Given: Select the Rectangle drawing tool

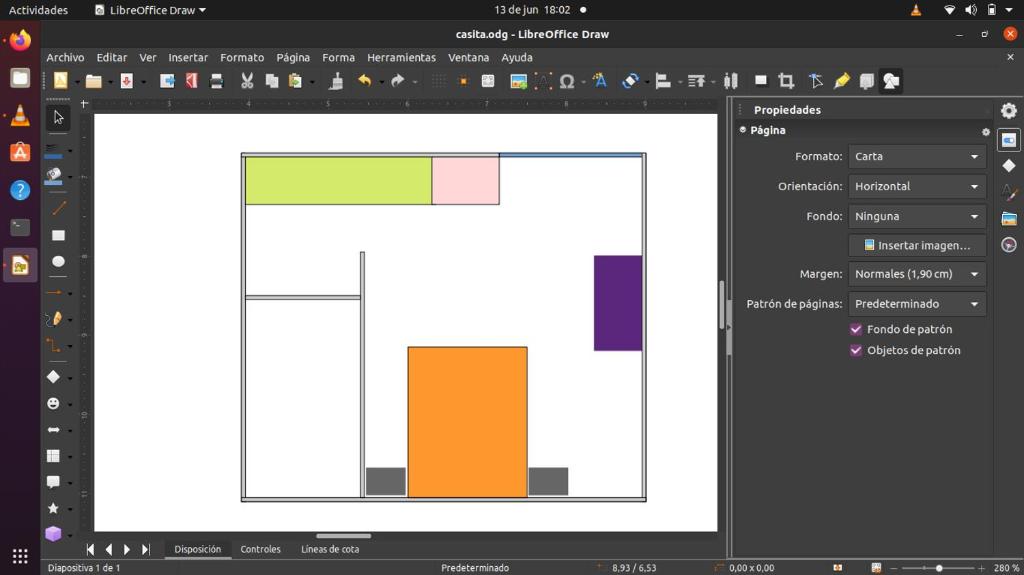Looking at the screenshot, I should [x=58, y=235].
